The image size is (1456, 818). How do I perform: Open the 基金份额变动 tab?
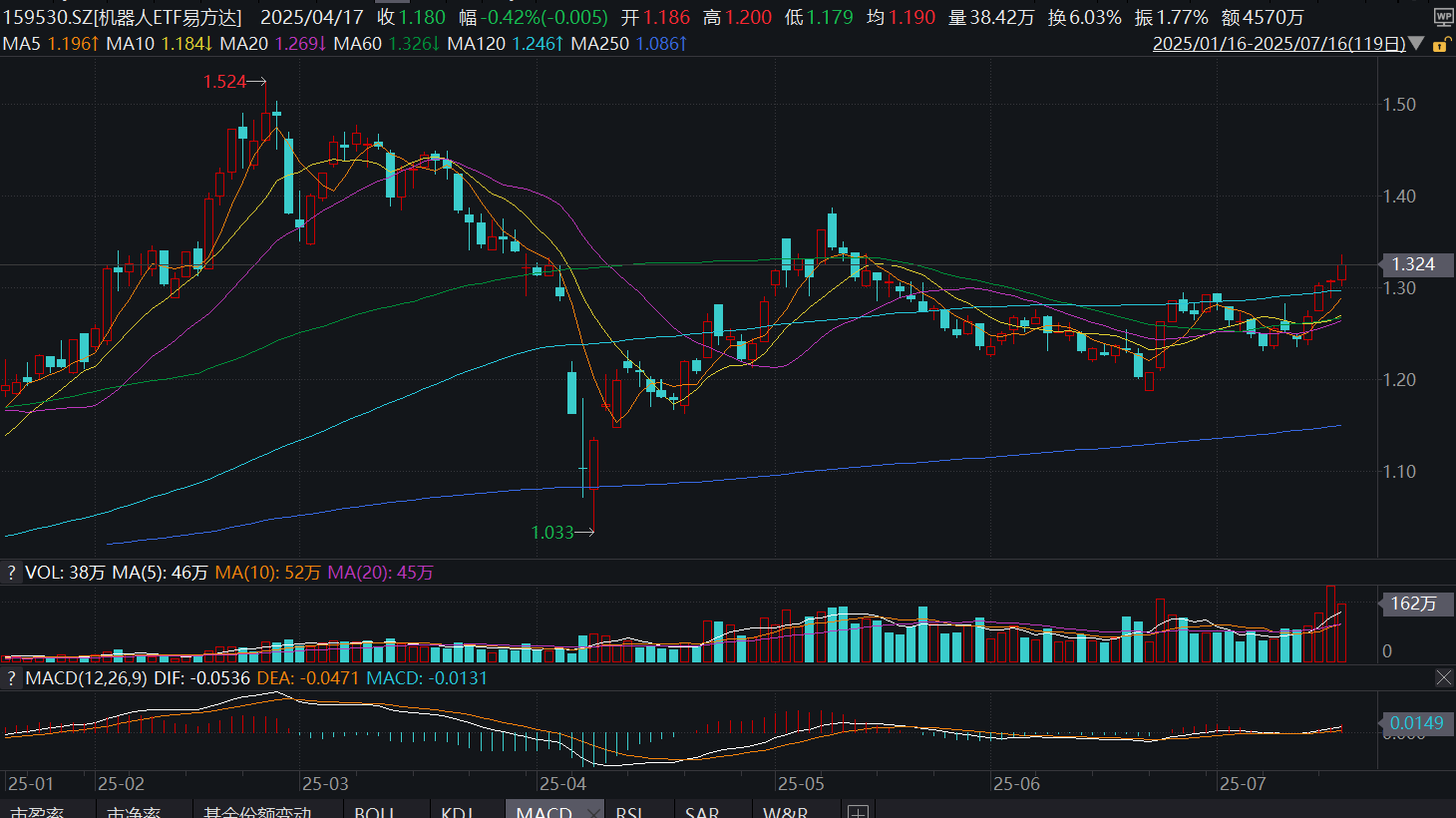pyautogui.click(x=257, y=812)
